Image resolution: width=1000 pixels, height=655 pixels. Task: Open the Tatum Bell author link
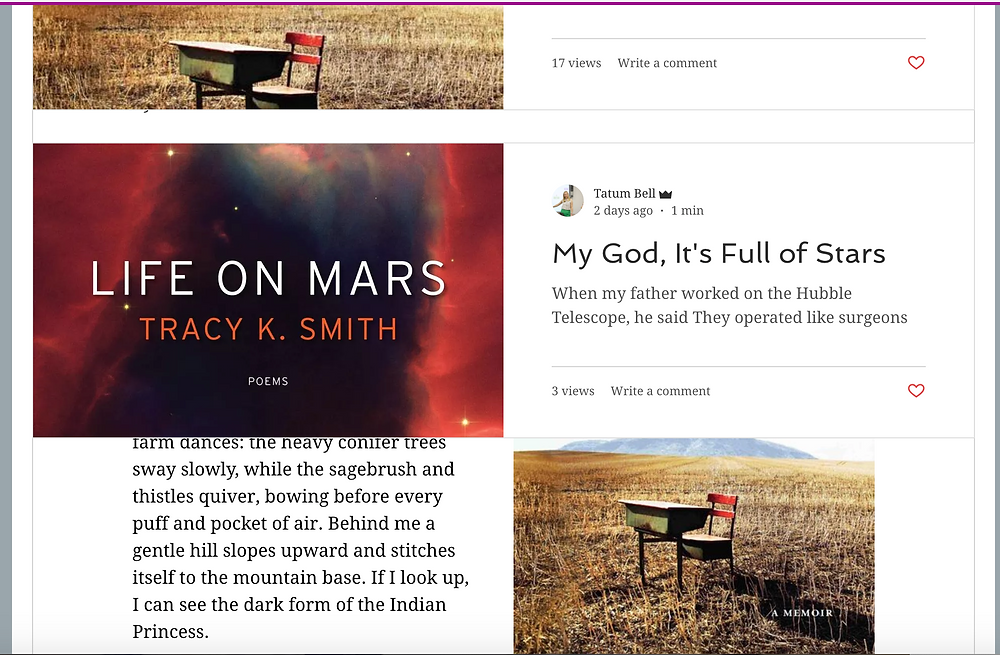click(x=624, y=193)
